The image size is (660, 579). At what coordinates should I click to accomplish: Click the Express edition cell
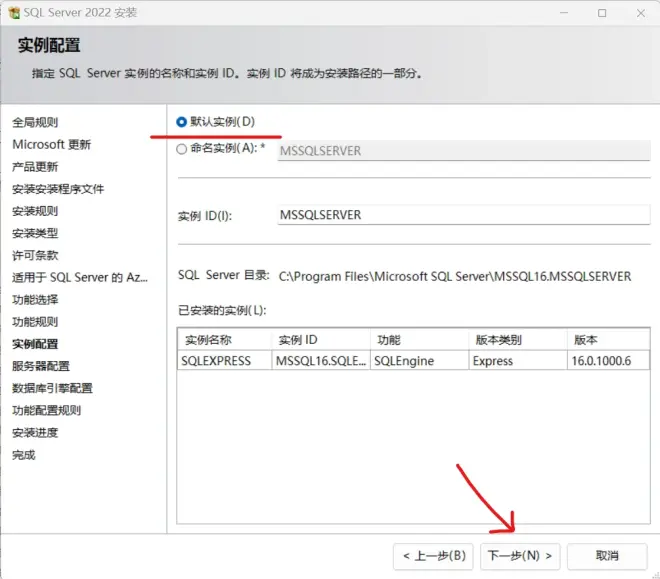[x=518, y=361]
